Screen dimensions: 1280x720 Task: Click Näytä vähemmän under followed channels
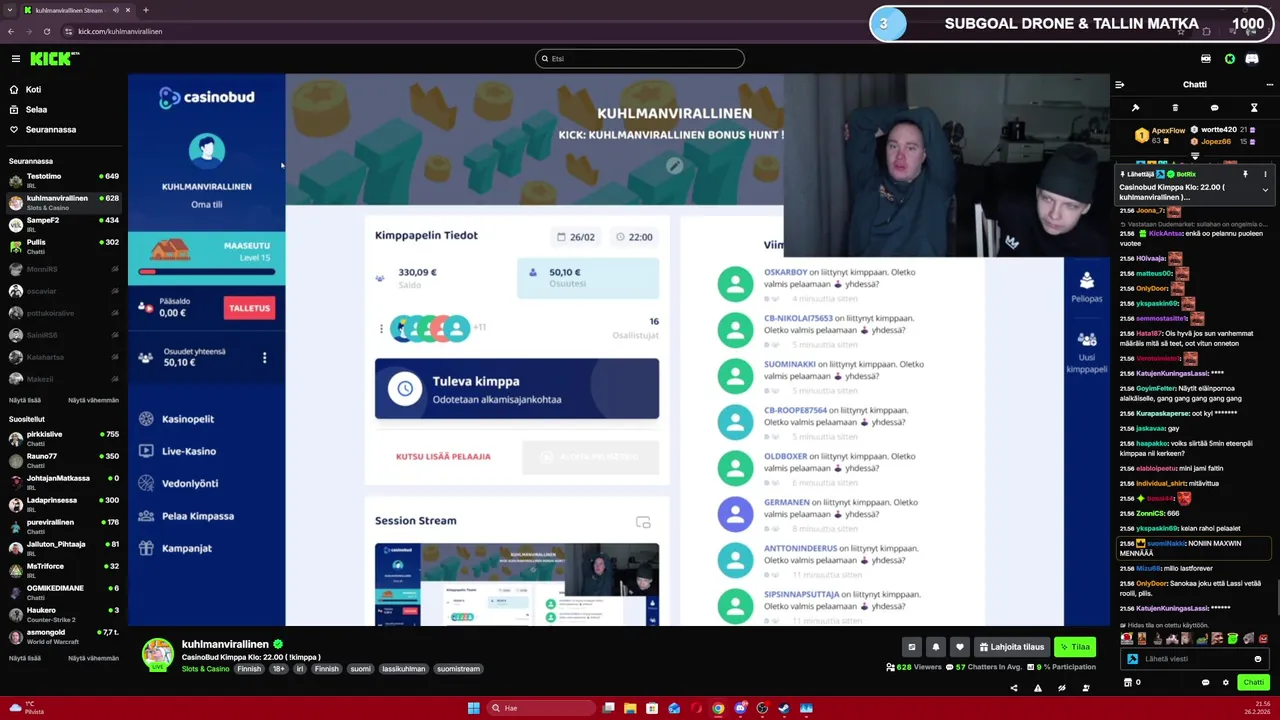pos(93,400)
